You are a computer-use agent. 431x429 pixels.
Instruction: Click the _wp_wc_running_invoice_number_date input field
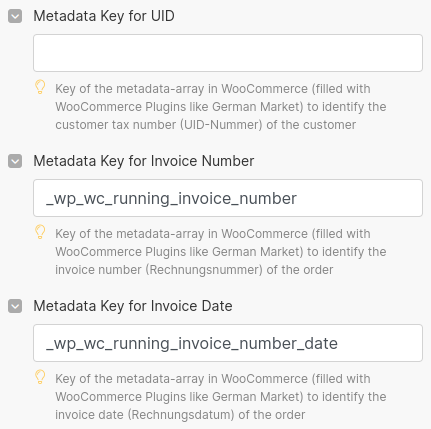(x=228, y=343)
